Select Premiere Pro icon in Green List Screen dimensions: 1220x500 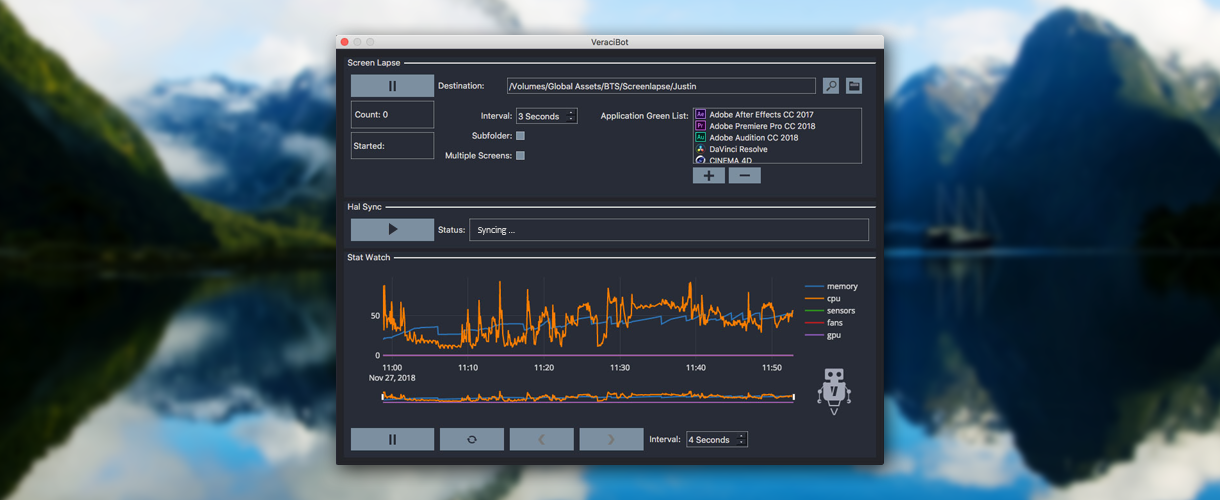(701, 126)
